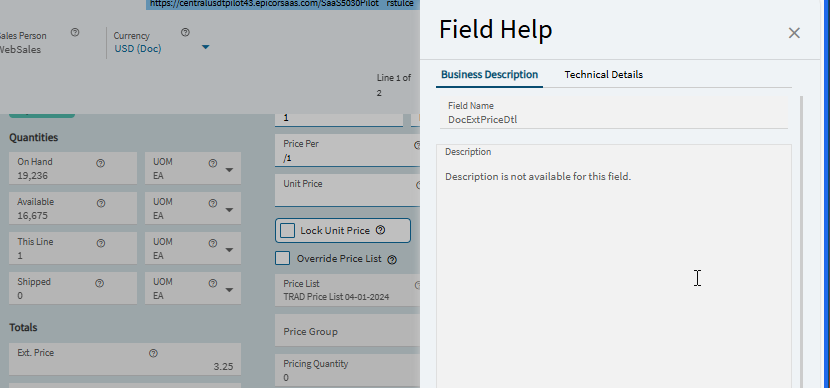830x388 pixels.
Task: Open help for This Line field
Action: pyautogui.click(x=101, y=243)
